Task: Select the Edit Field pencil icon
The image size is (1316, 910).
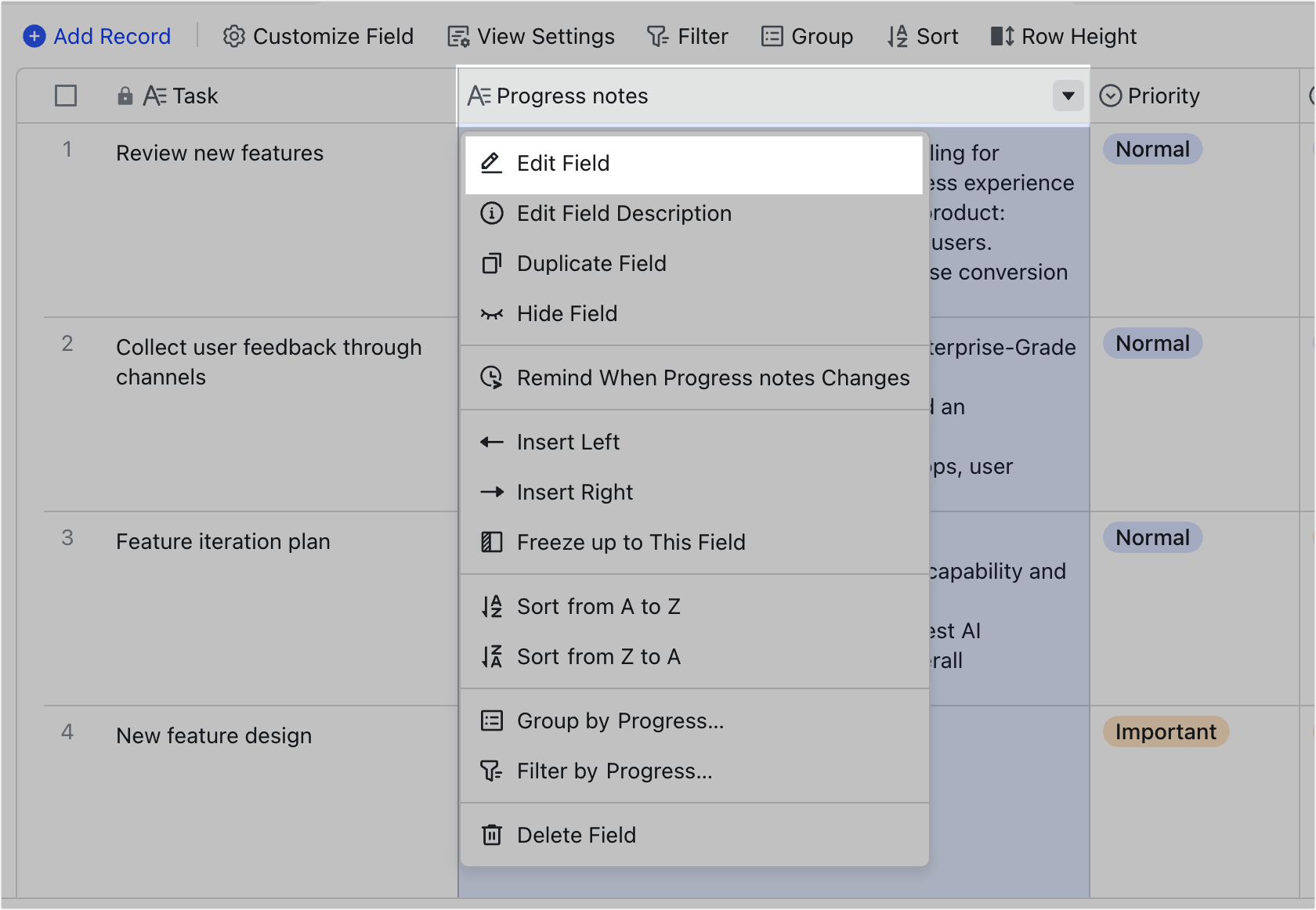Action: pos(491,164)
